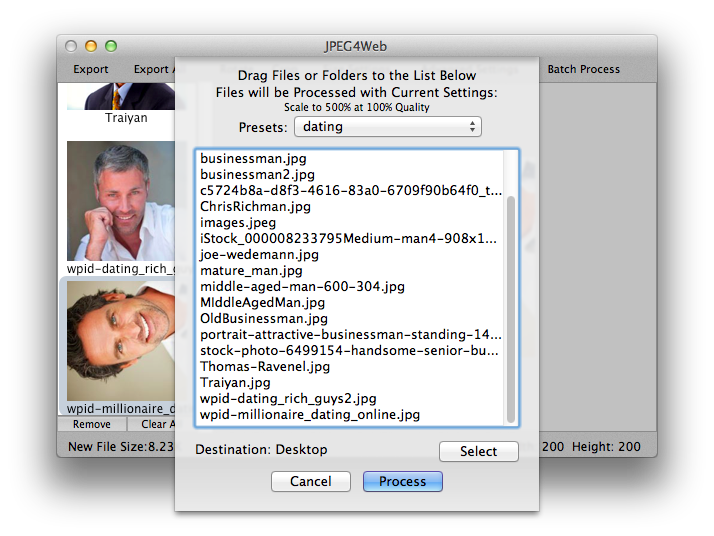This screenshot has height=536, width=714.
Task: Click the file list vertical scrollbar
Action: (511, 310)
